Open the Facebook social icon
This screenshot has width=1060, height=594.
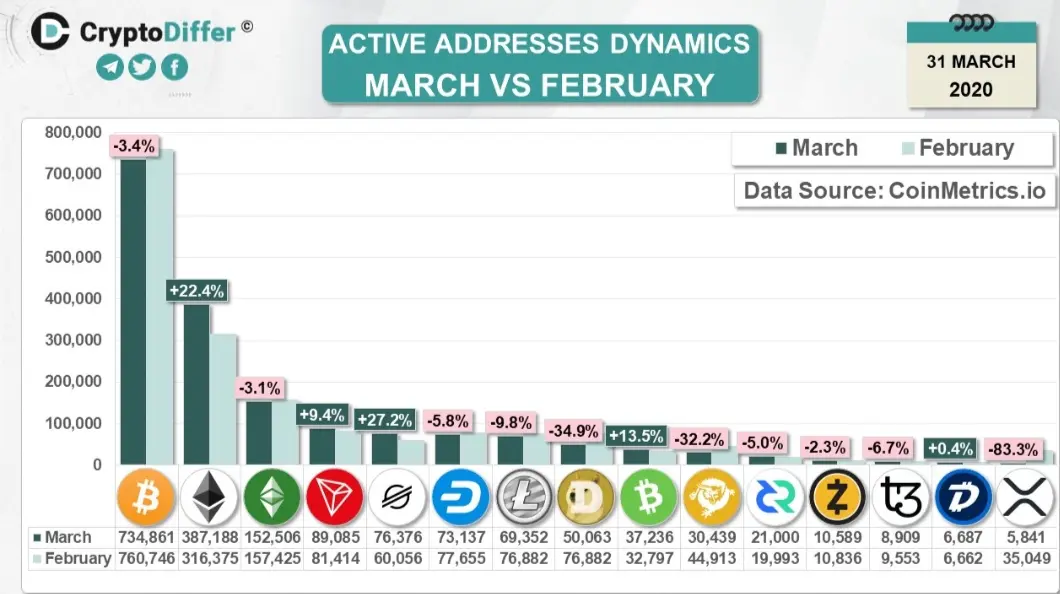pos(174,67)
